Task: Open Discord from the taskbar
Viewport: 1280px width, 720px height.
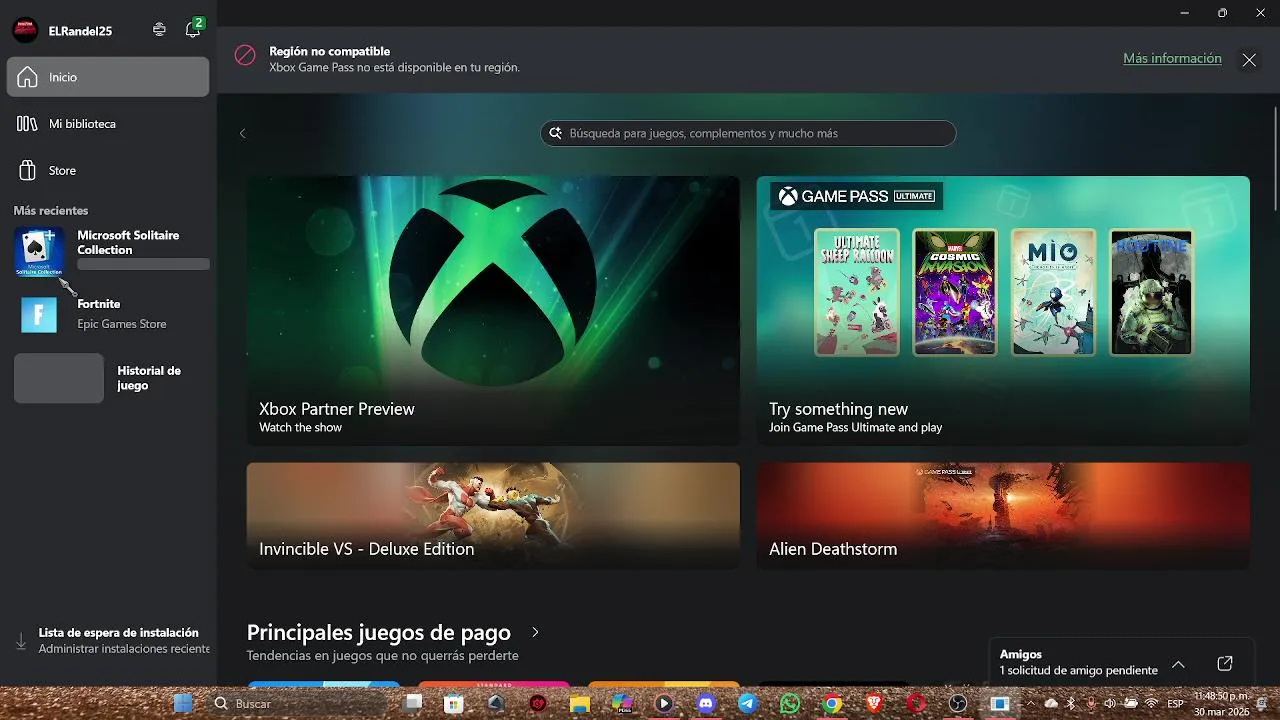Action: [706, 704]
